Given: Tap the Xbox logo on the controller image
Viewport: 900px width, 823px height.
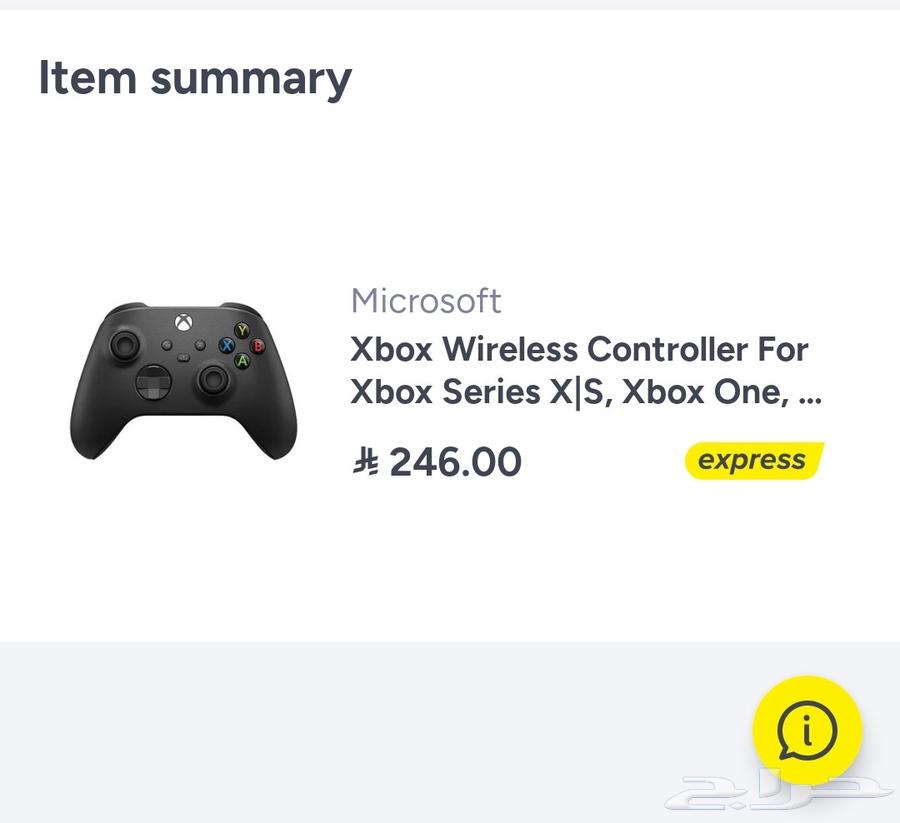Looking at the screenshot, I should 185,322.
